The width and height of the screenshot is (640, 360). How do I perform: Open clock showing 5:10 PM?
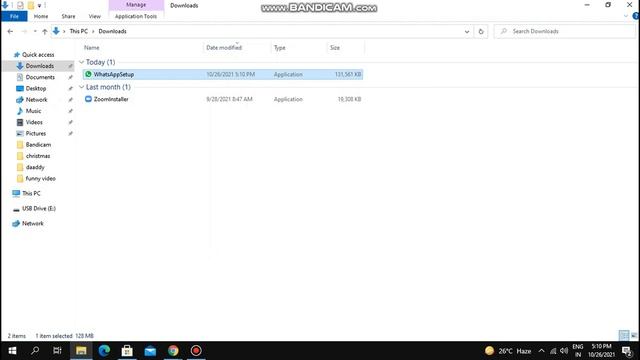pyautogui.click(x=602, y=351)
